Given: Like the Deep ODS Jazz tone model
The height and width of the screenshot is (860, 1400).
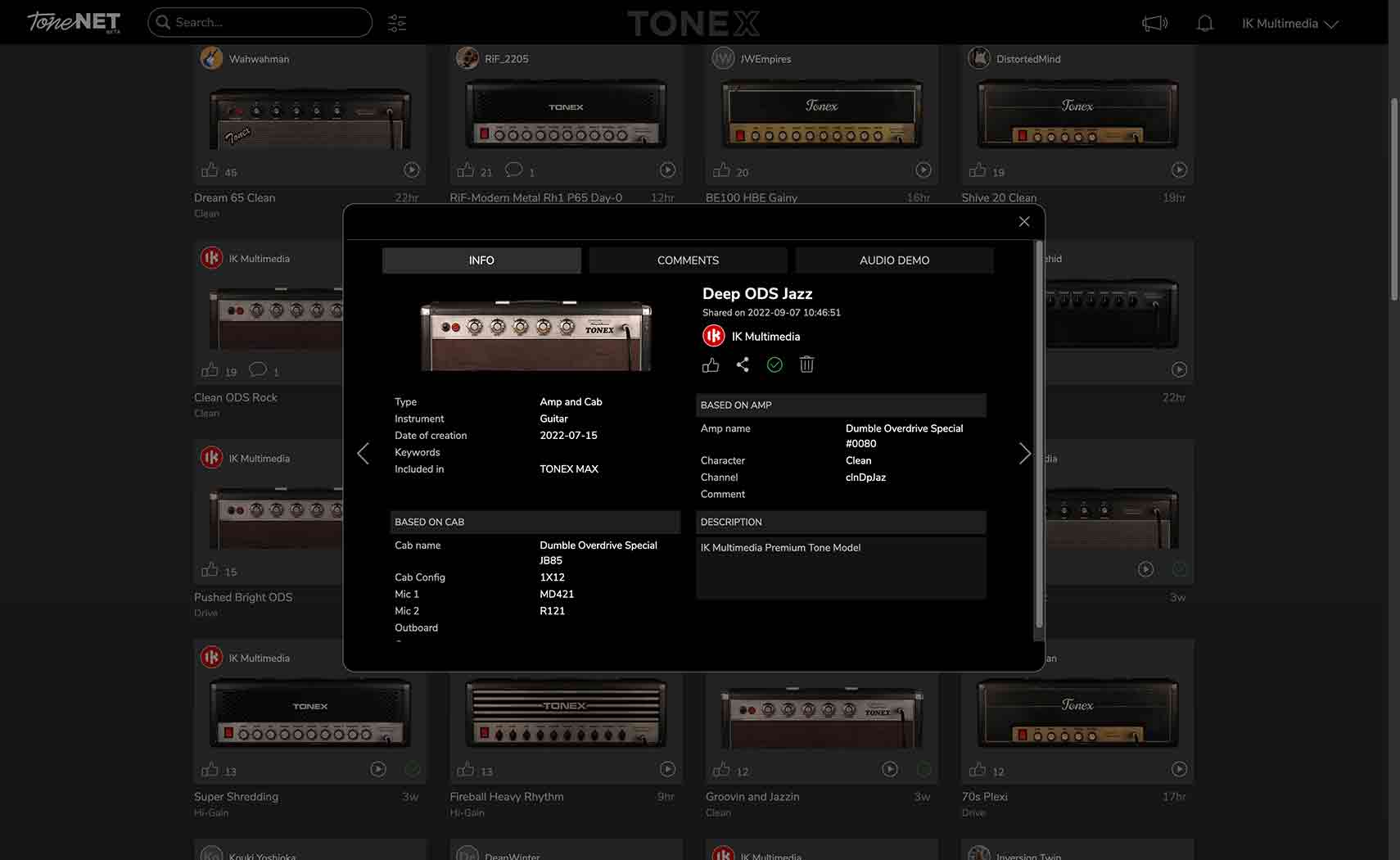Looking at the screenshot, I should point(710,365).
